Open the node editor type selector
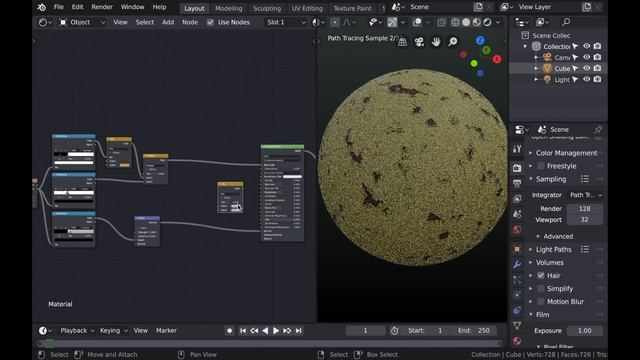This screenshot has width=640, height=360. pos(45,22)
